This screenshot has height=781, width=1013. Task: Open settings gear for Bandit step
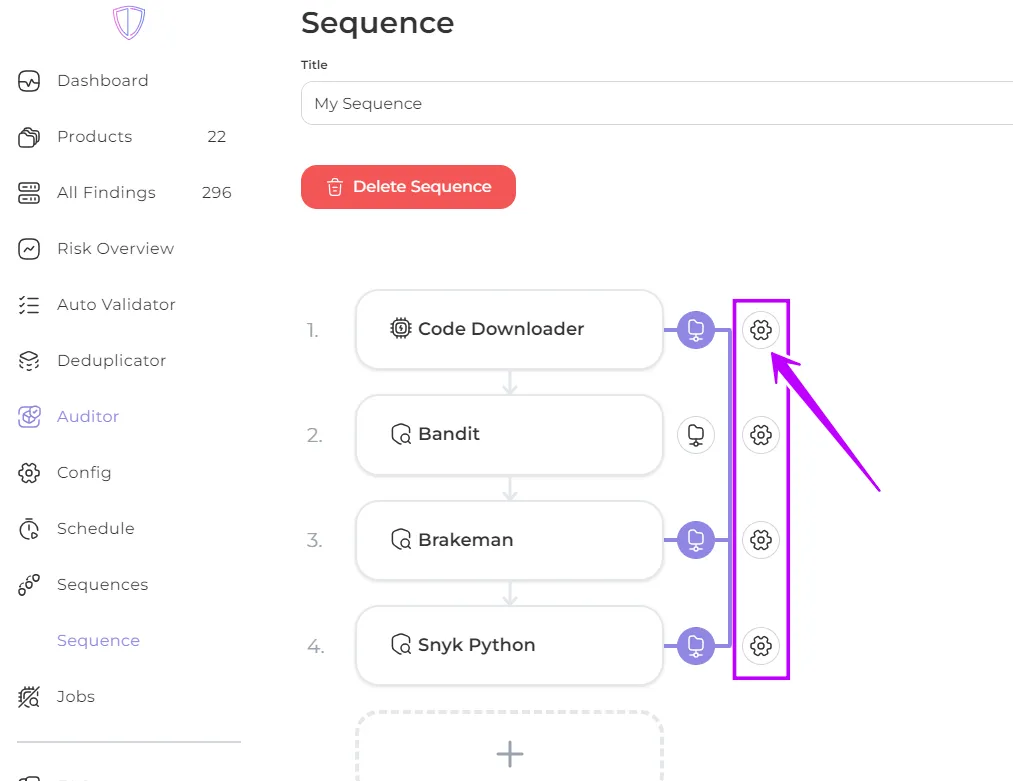coord(761,435)
